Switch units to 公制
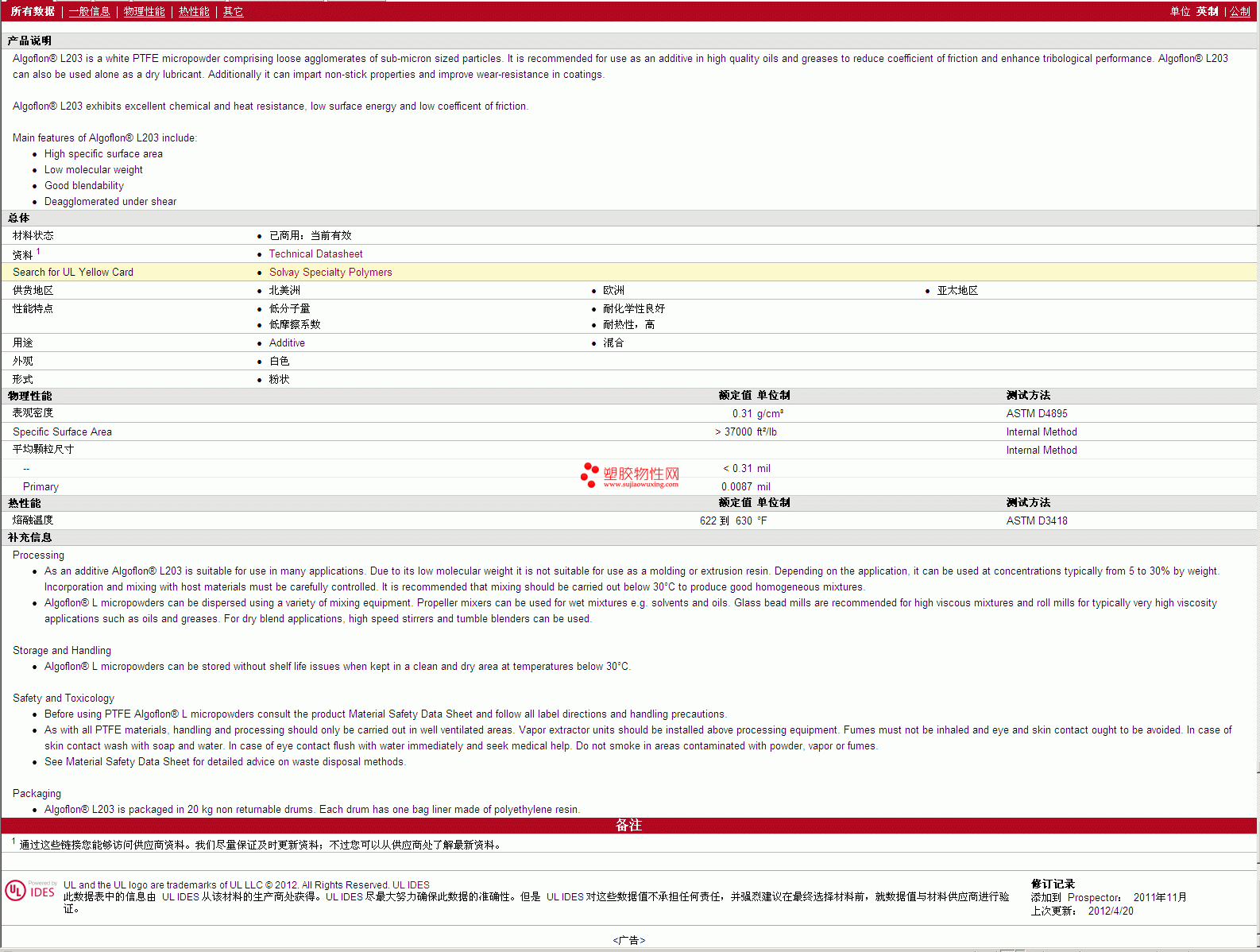Image resolution: width=1260 pixels, height=952 pixels. pyautogui.click(x=1240, y=11)
